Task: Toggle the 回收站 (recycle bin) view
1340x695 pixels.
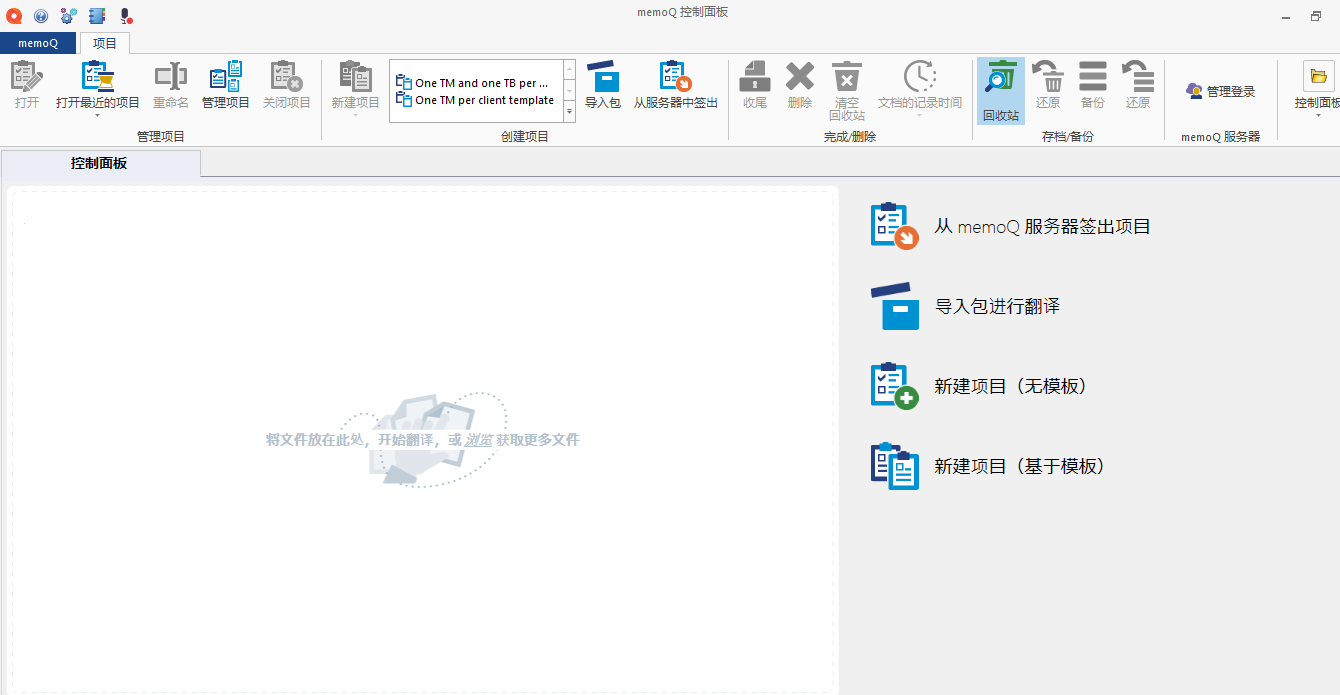Action: pos(1000,90)
